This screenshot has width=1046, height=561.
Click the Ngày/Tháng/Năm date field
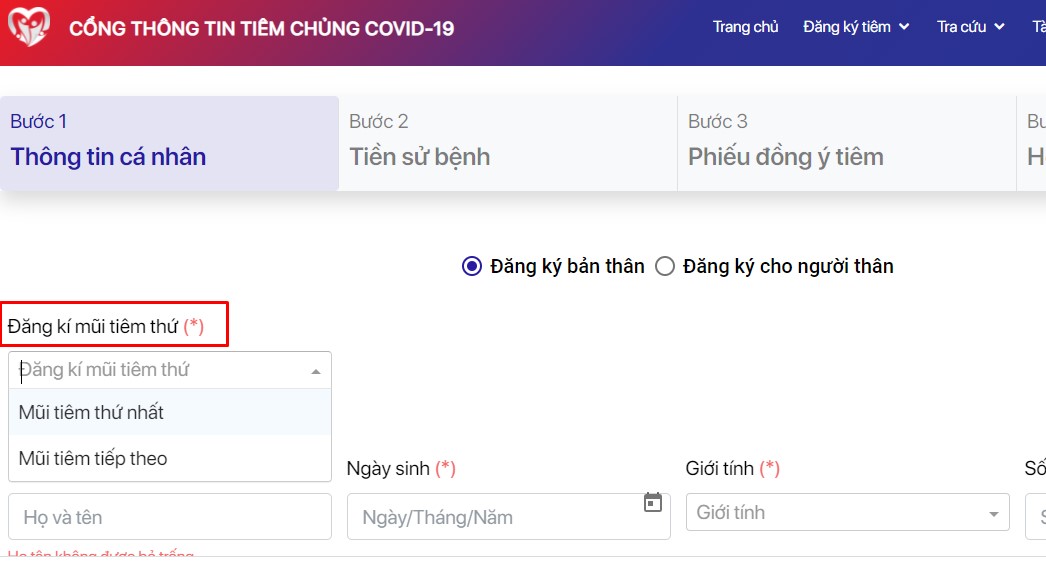pos(495,517)
